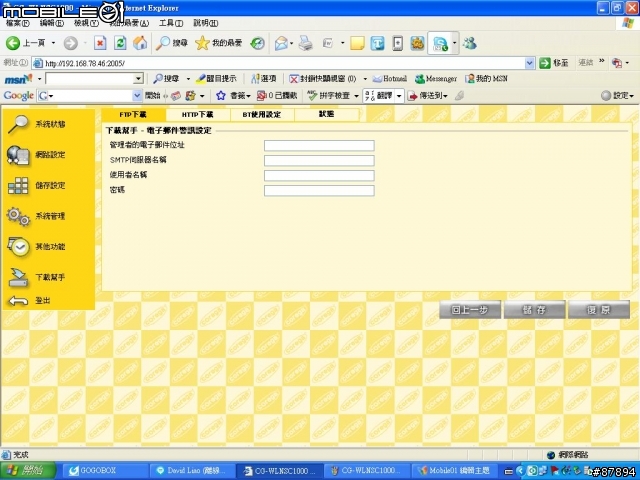Image resolution: width=640 pixels, height=480 pixels.
Task: Open 檔案 menu
Action: 18,23
